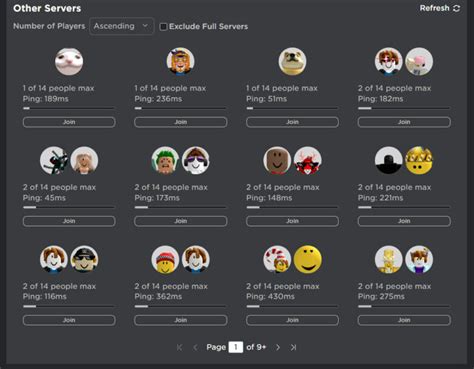Join the server with 116ms ping
Screen dimensions: 474x369
click(69, 320)
